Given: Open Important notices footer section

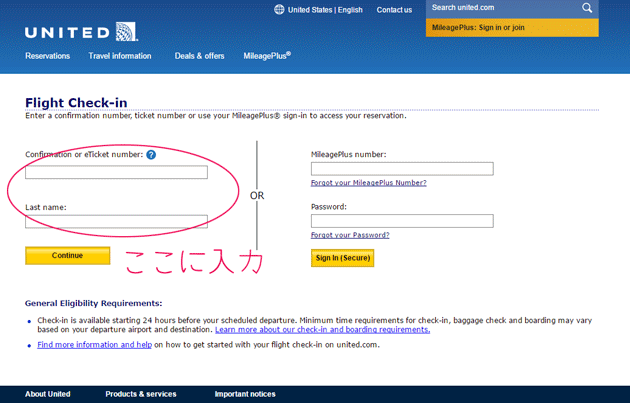Looking at the screenshot, I should [245, 394].
